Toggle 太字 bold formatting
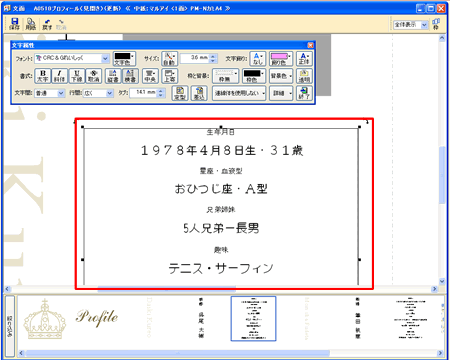 point(43,76)
